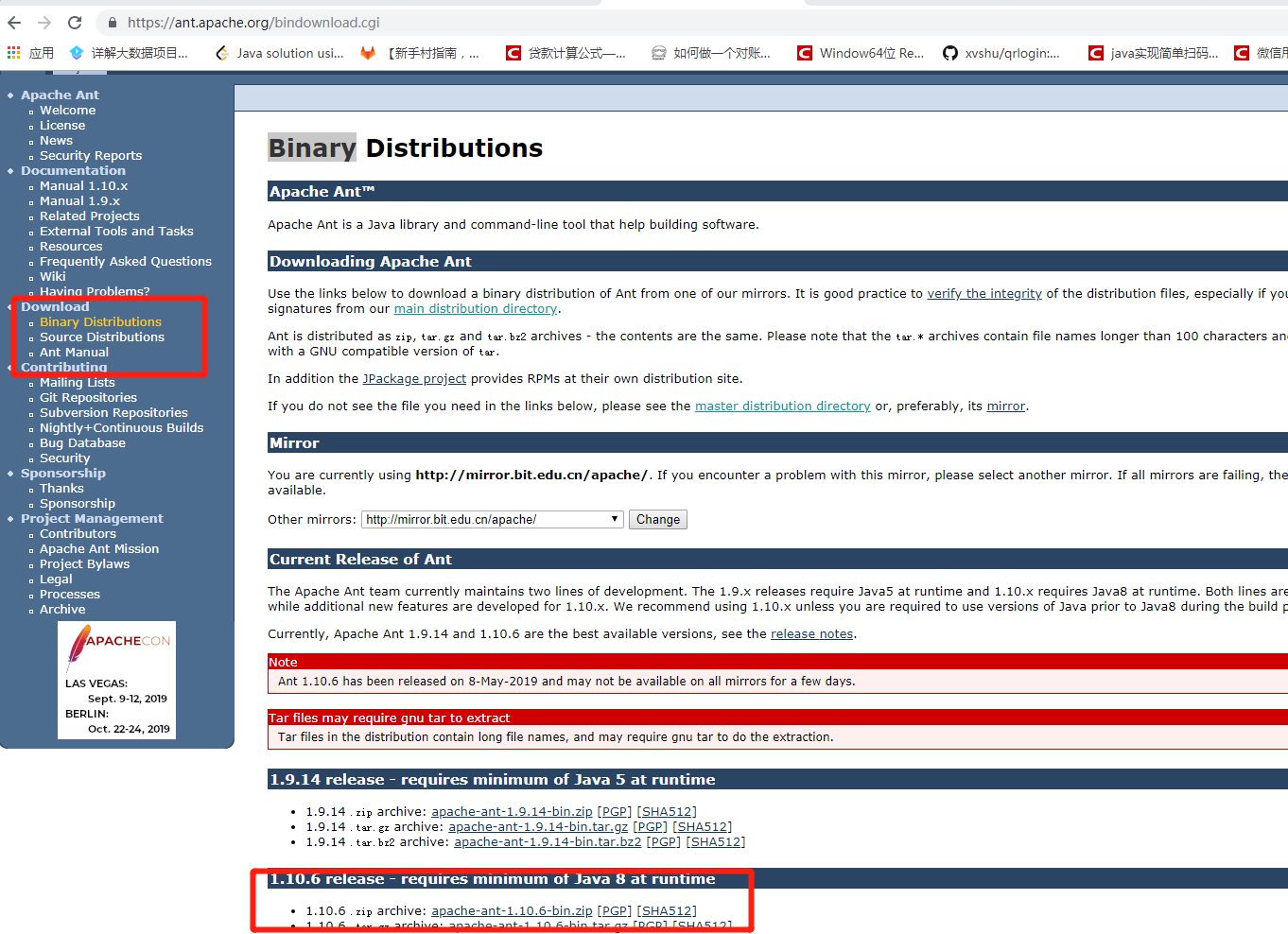Click the main distribution directory link
Image resolution: width=1288 pixels, height=934 pixels.
(476, 309)
